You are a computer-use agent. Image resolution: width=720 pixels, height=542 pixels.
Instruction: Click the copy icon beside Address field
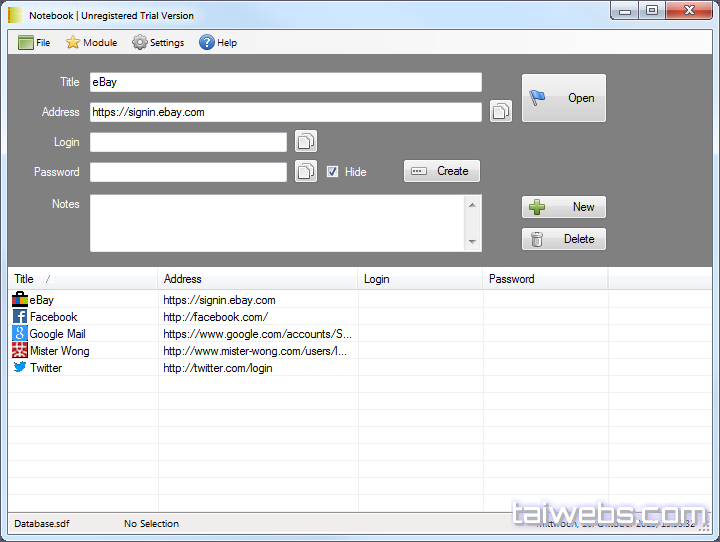[501, 112]
